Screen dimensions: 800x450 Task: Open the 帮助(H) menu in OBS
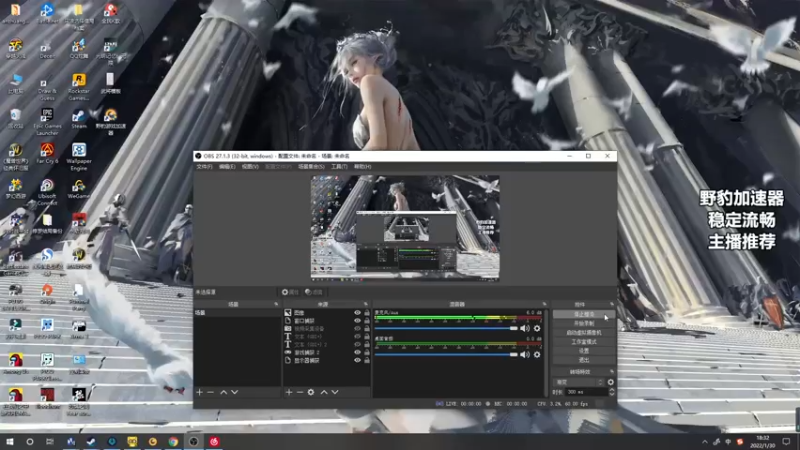pos(363,167)
